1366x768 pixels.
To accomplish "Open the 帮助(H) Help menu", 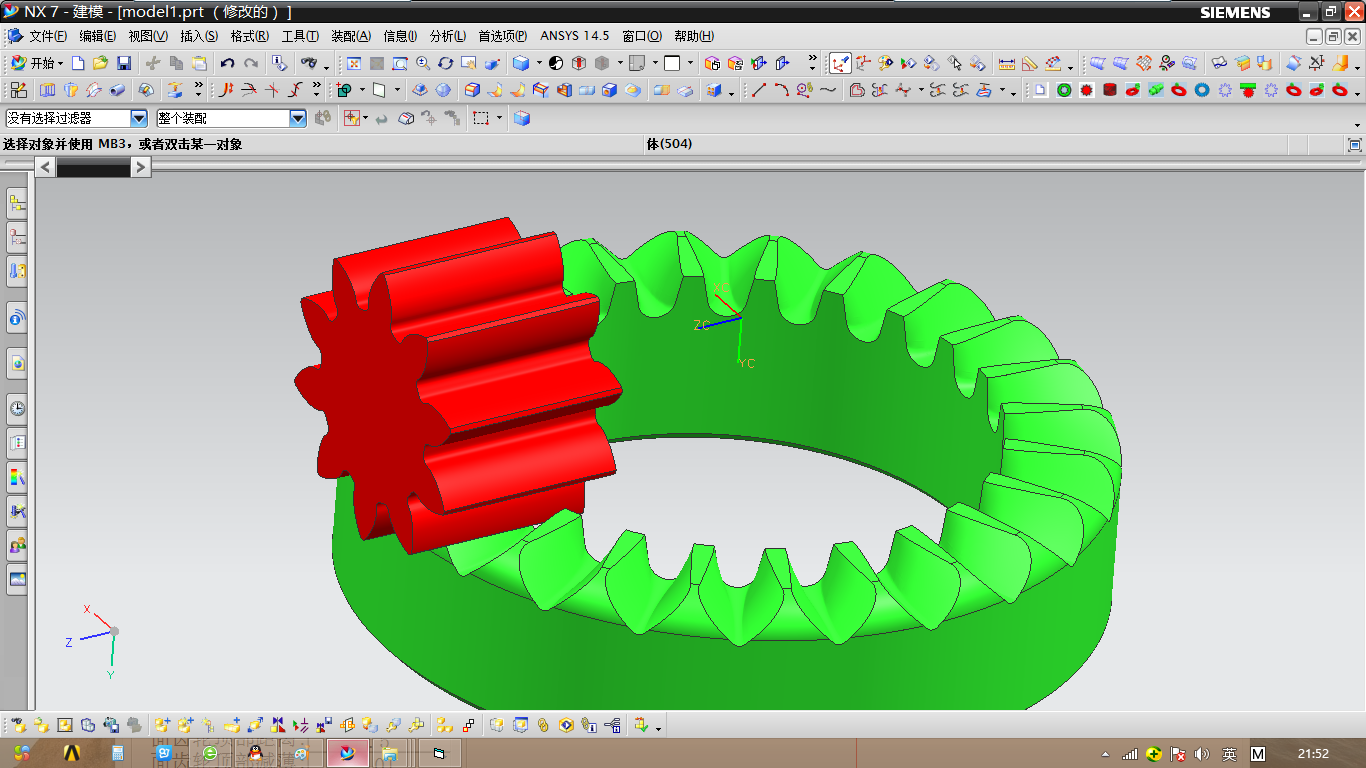I will coord(694,36).
